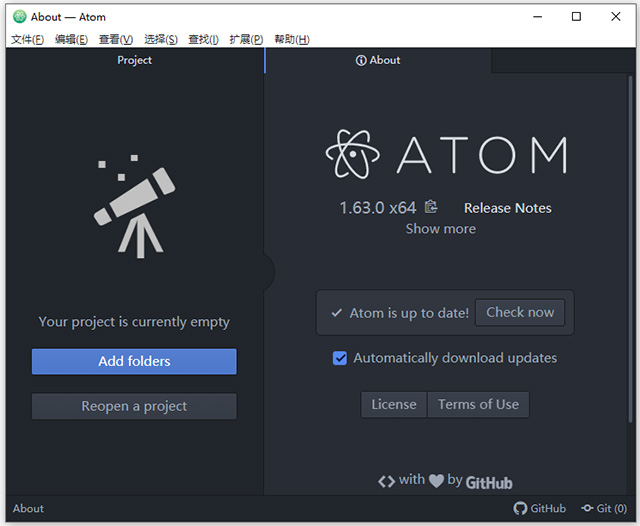Screen dimensions: 640x526
Task: Click the heart icon in footer
Action: pyautogui.click(x=436, y=481)
